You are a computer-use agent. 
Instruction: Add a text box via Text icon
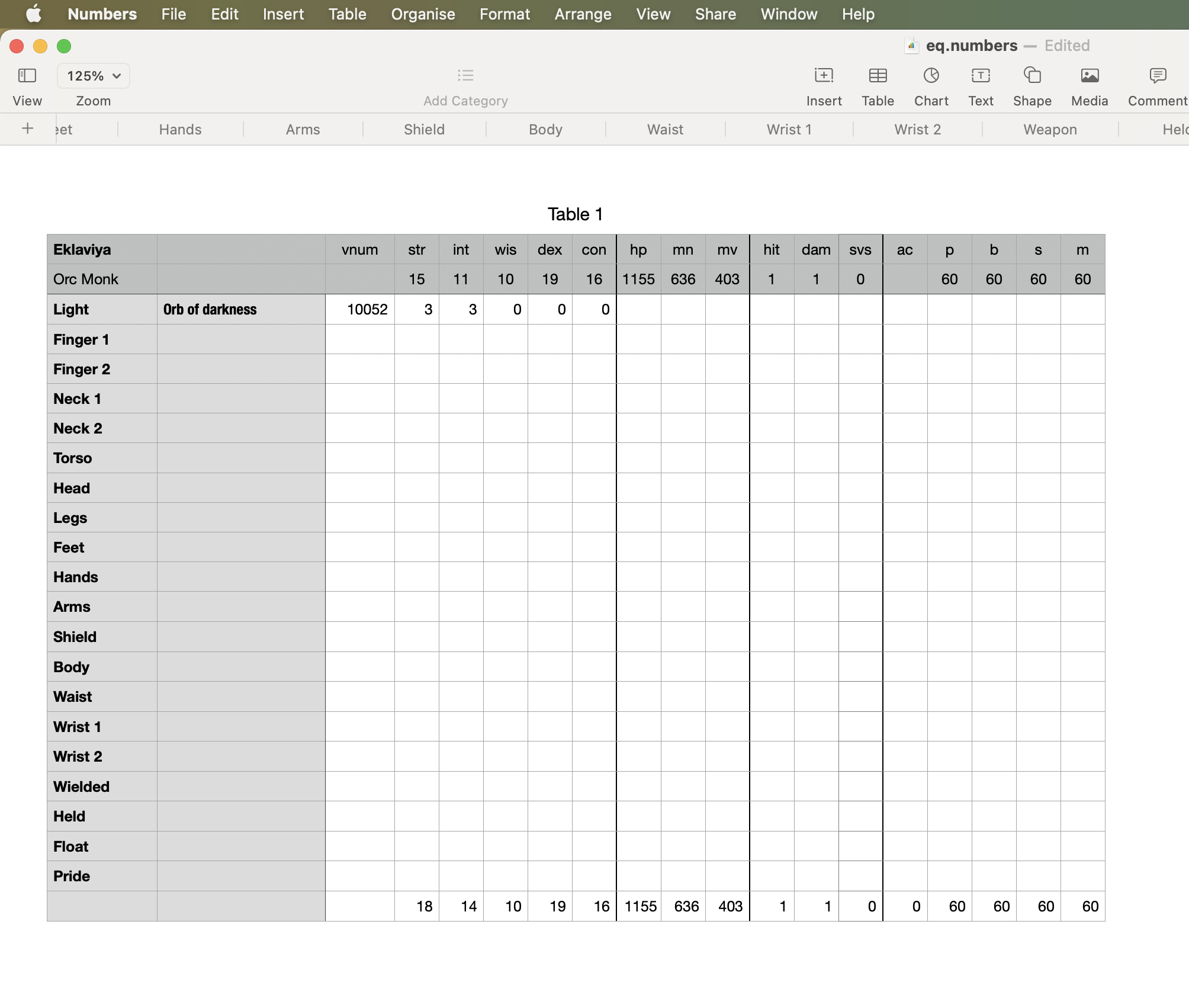981,76
